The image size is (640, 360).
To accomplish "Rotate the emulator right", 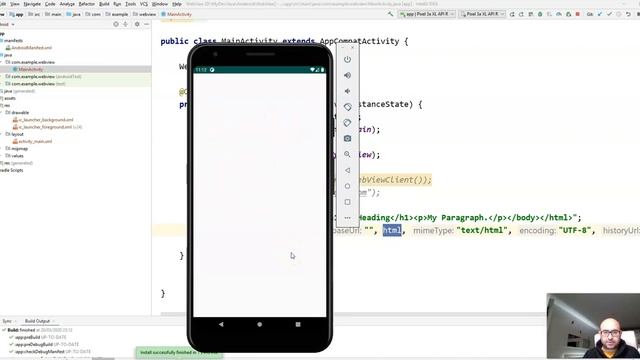I will click(x=347, y=123).
